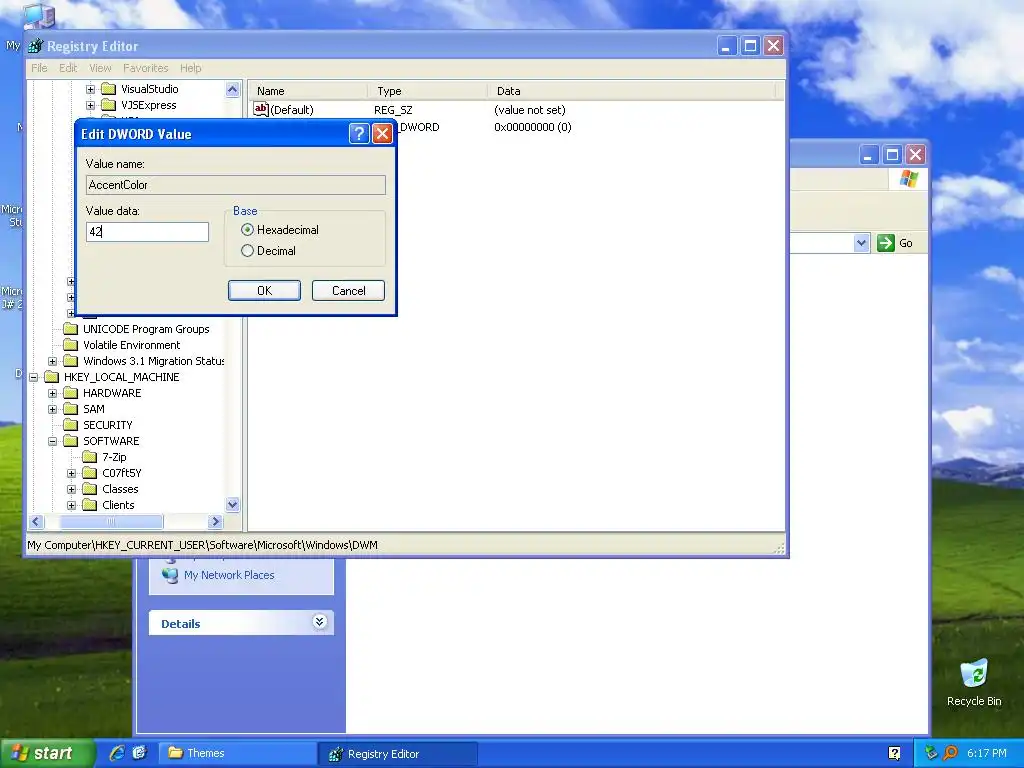Collapse the HKEY_LOCAL_MACHINE hive

33,377
